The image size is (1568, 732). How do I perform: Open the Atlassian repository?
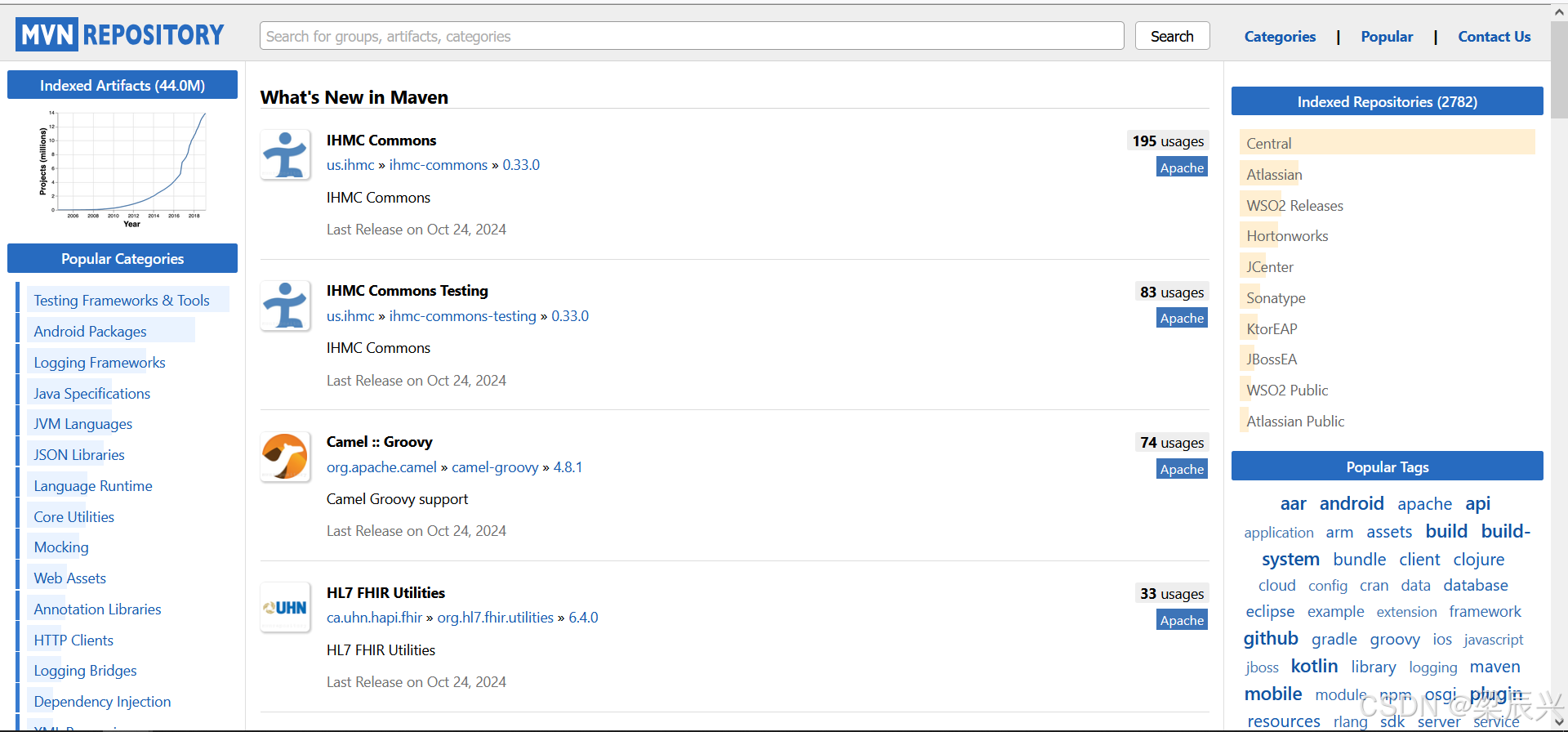tap(1274, 175)
